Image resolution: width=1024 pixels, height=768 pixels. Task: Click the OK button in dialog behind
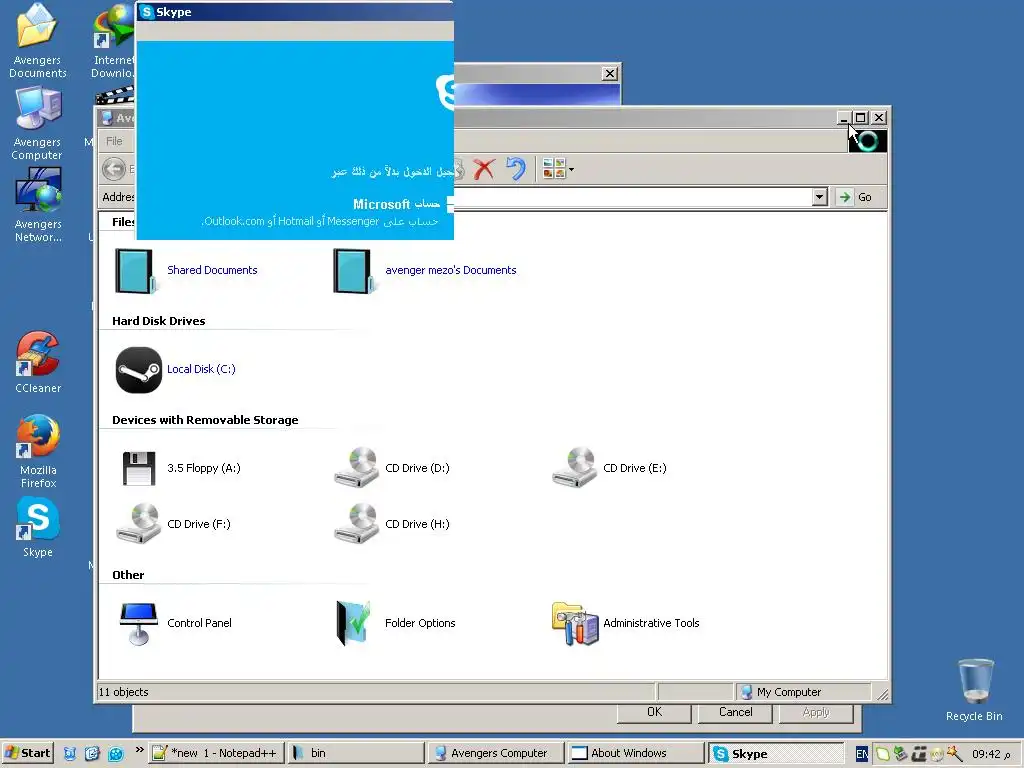654,712
